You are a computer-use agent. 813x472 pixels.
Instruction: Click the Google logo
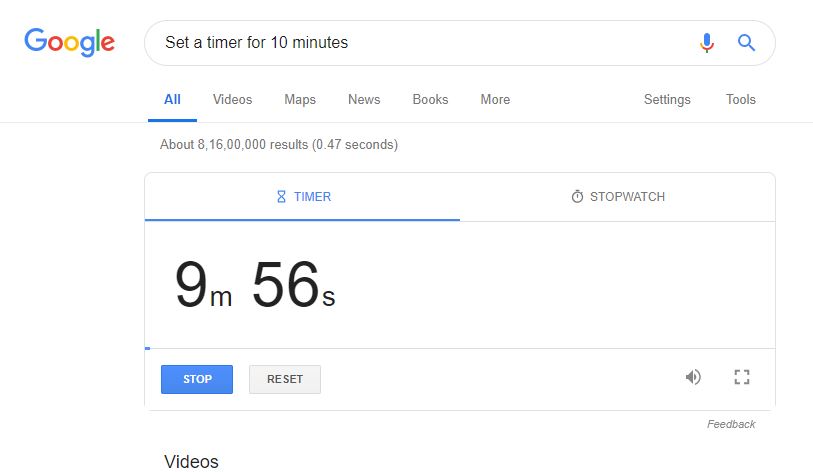tap(69, 41)
